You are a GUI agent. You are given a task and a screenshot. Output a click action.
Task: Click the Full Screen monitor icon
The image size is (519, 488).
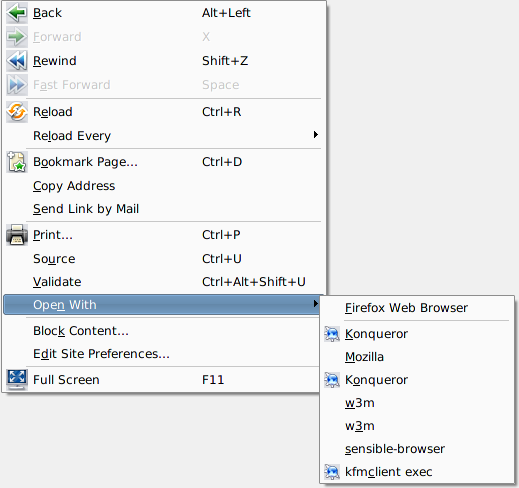(x=17, y=380)
